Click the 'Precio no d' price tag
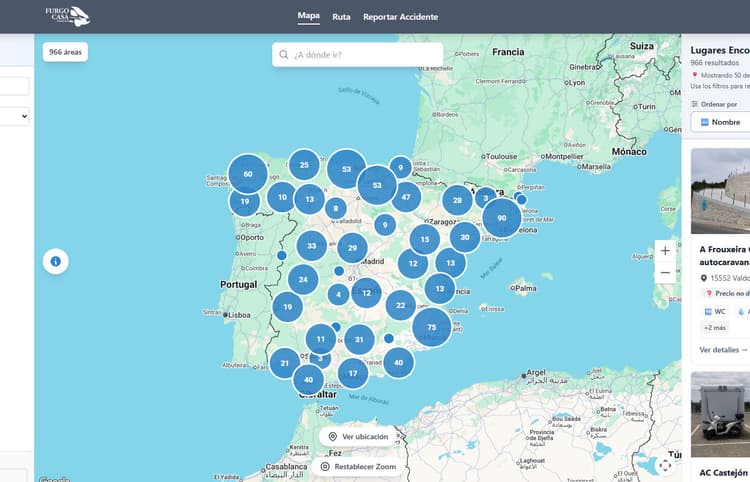 725,294
